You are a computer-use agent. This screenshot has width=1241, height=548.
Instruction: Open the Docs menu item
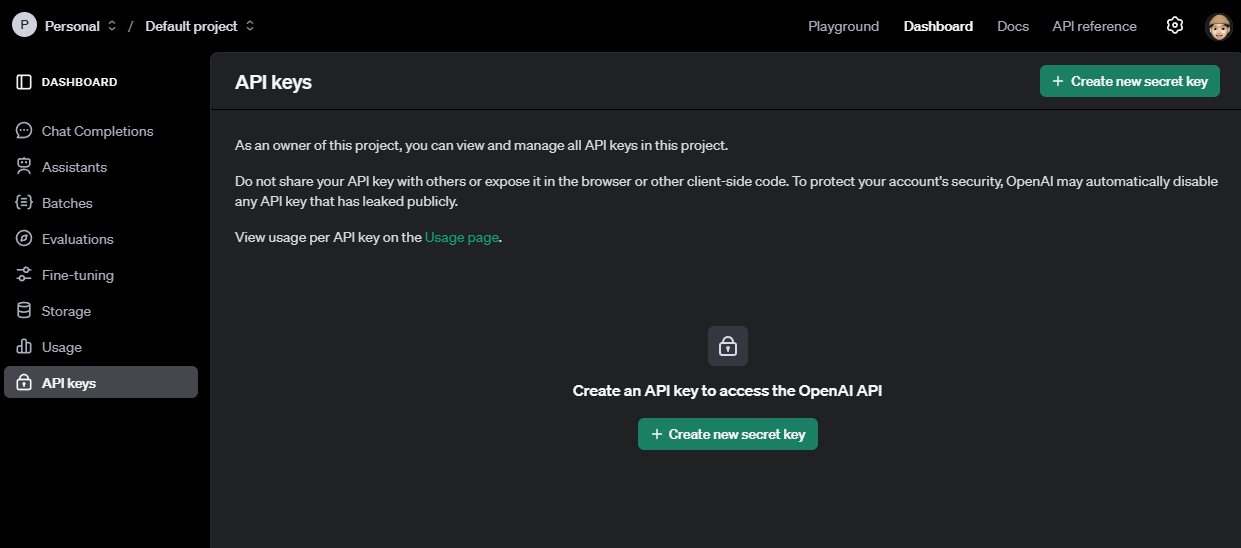click(1013, 26)
